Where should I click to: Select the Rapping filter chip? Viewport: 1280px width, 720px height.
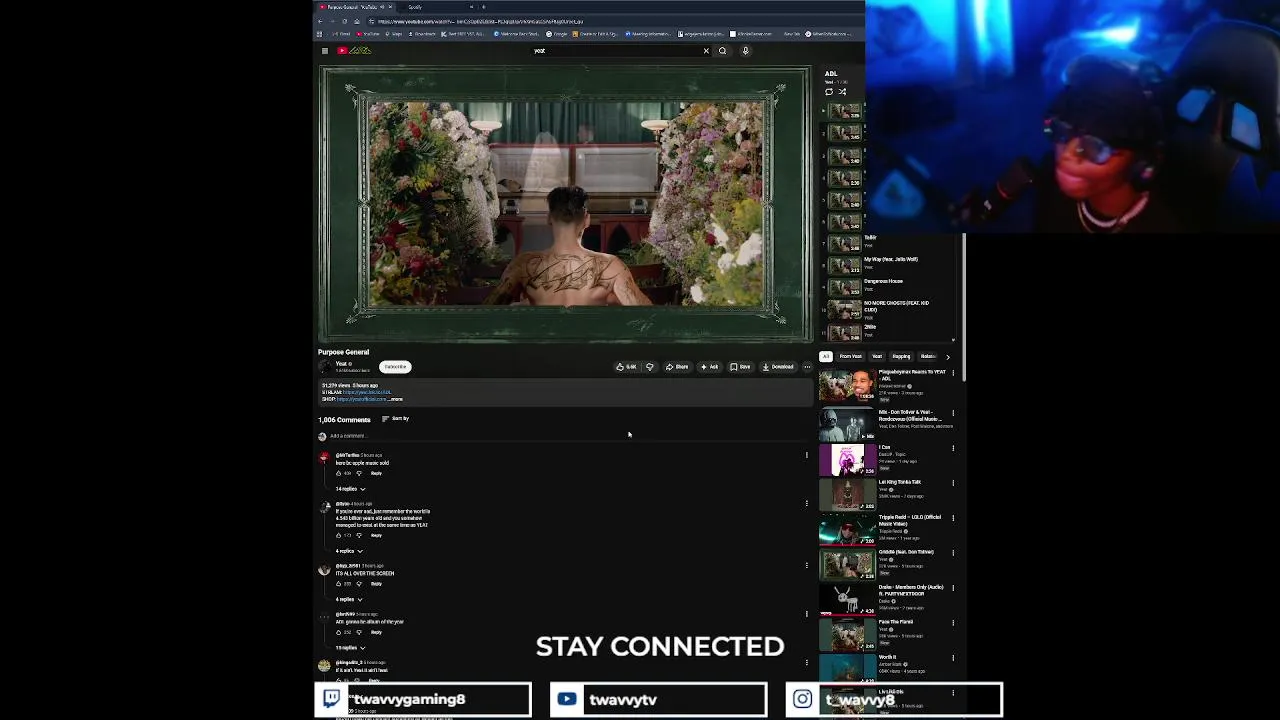point(902,356)
